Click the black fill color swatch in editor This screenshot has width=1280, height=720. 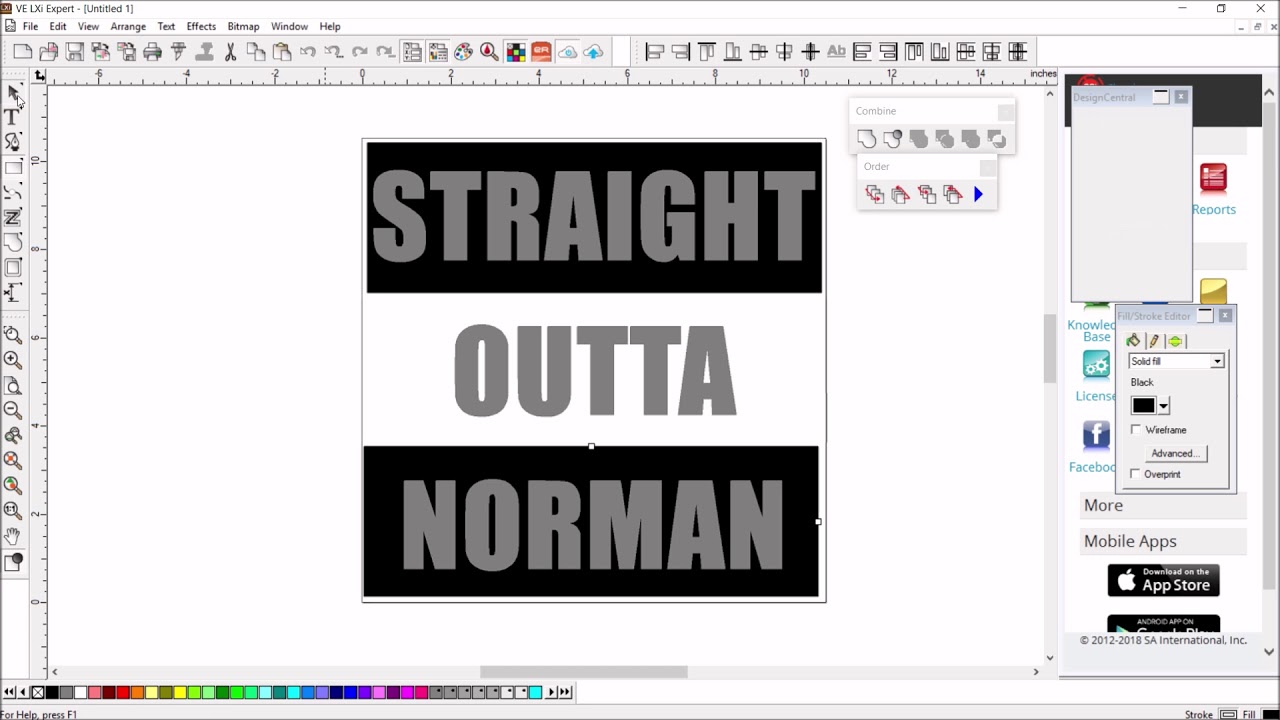coord(1143,406)
